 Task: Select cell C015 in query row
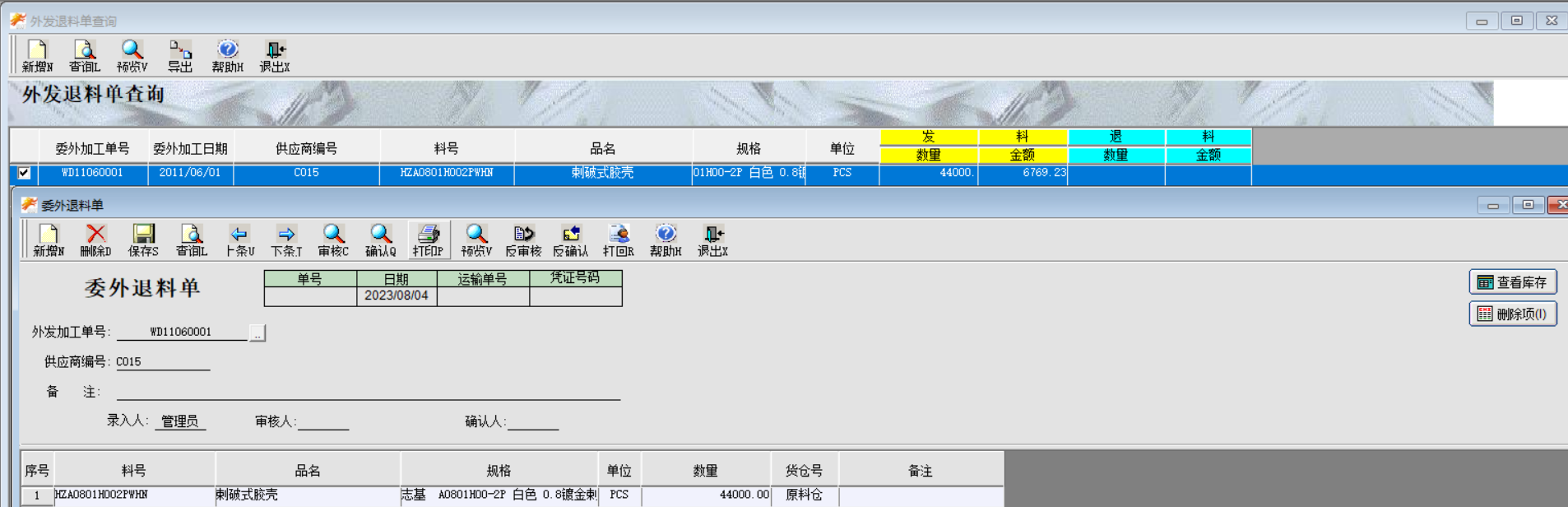tap(306, 173)
